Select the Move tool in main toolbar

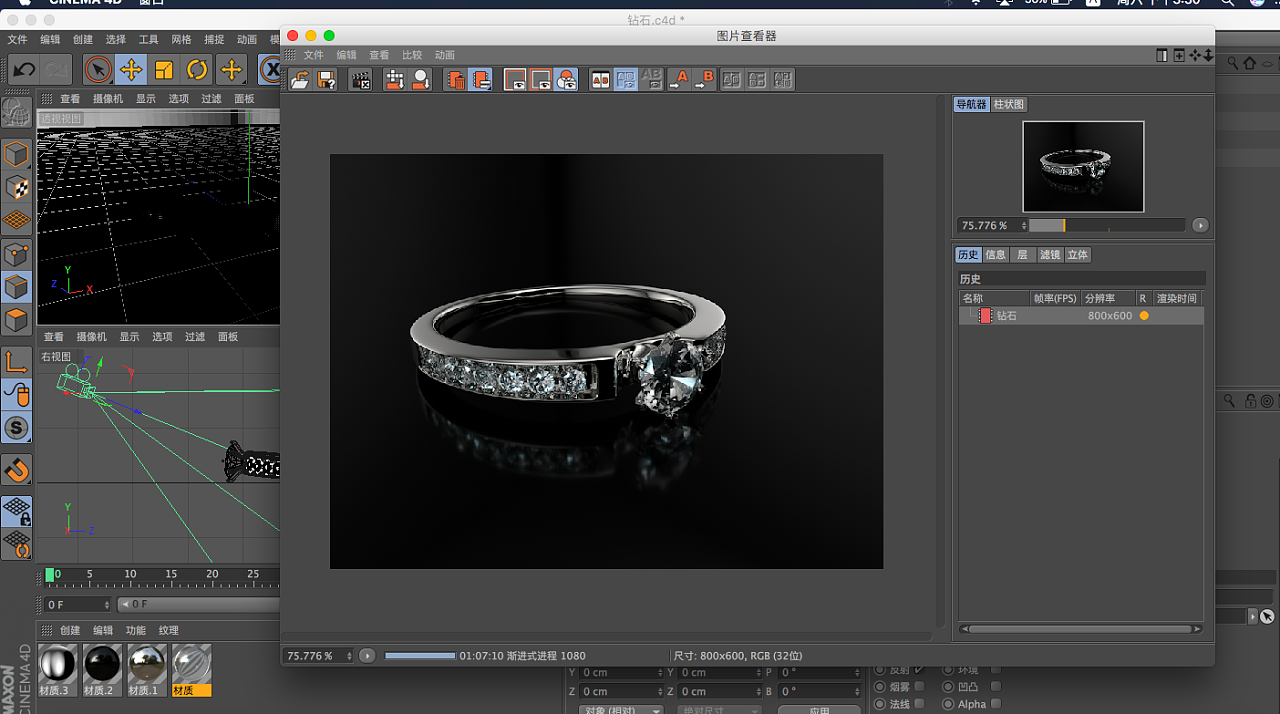pos(131,69)
